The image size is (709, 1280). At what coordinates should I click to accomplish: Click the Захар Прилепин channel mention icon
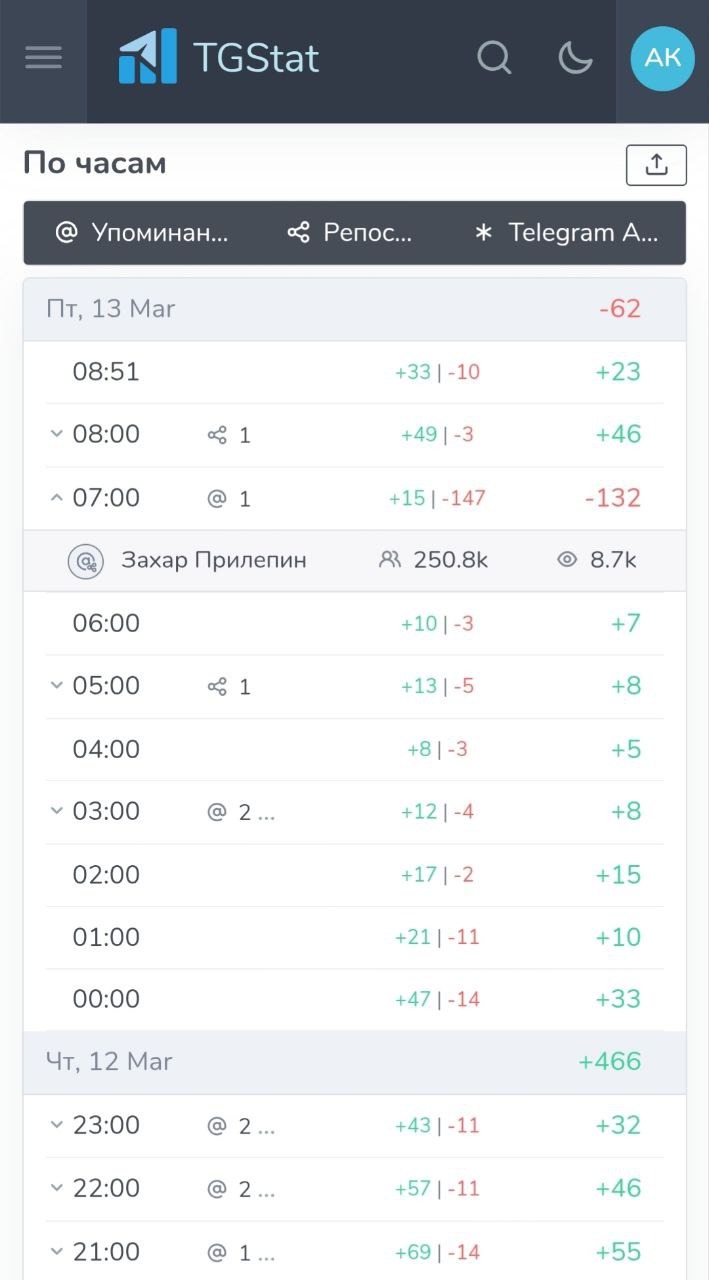pos(86,561)
